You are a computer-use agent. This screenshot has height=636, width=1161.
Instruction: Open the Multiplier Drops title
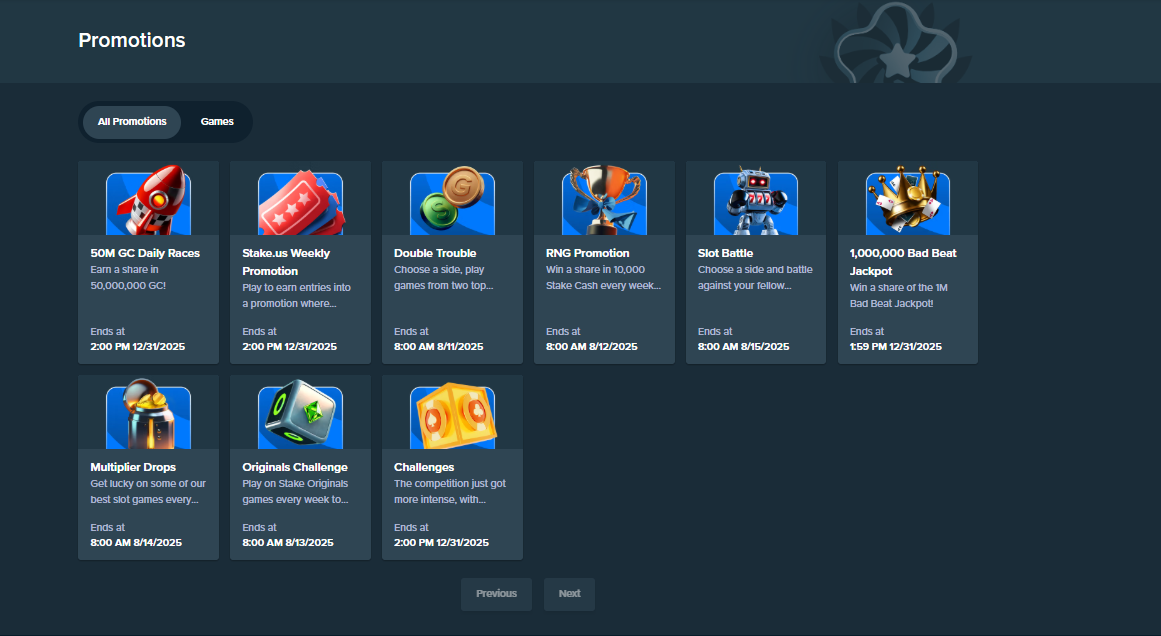pyautogui.click(x=133, y=467)
